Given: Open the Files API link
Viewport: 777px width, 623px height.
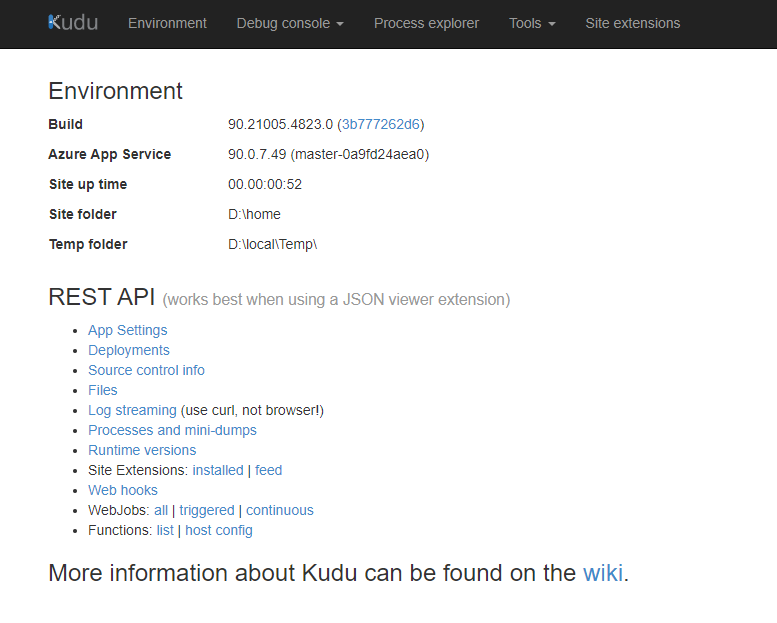Looking at the screenshot, I should pyautogui.click(x=103, y=390).
